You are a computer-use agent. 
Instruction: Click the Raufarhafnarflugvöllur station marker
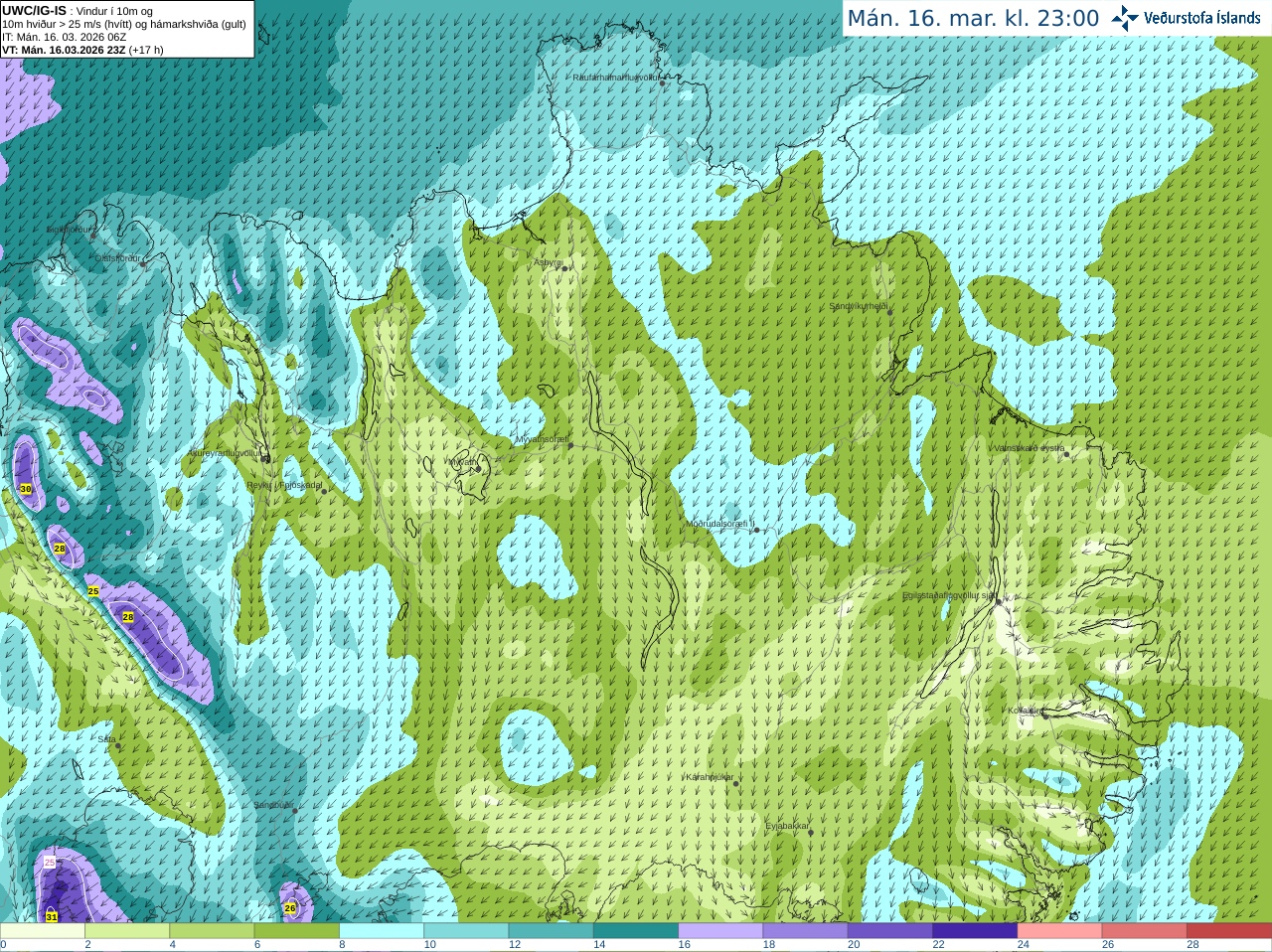[x=663, y=83]
